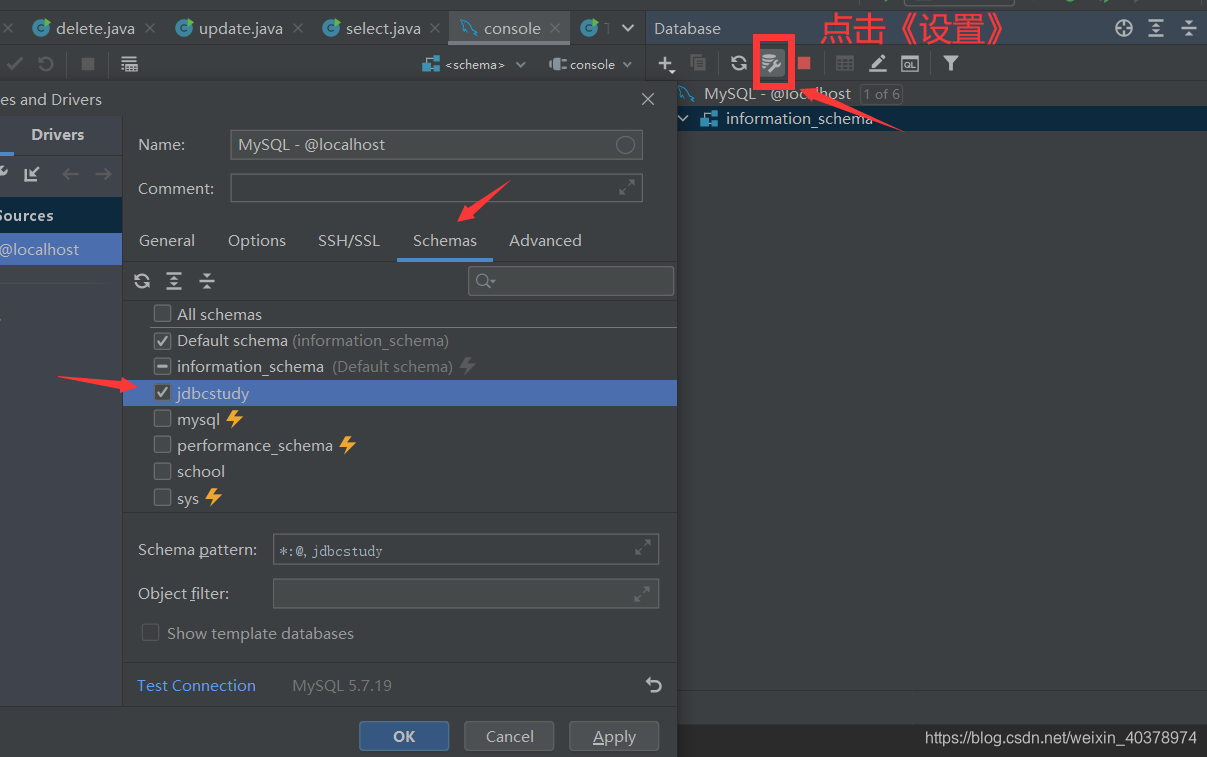1207x757 pixels.
Task: Click the forward arrow in dialog sidebar
Action: [103, 174]
